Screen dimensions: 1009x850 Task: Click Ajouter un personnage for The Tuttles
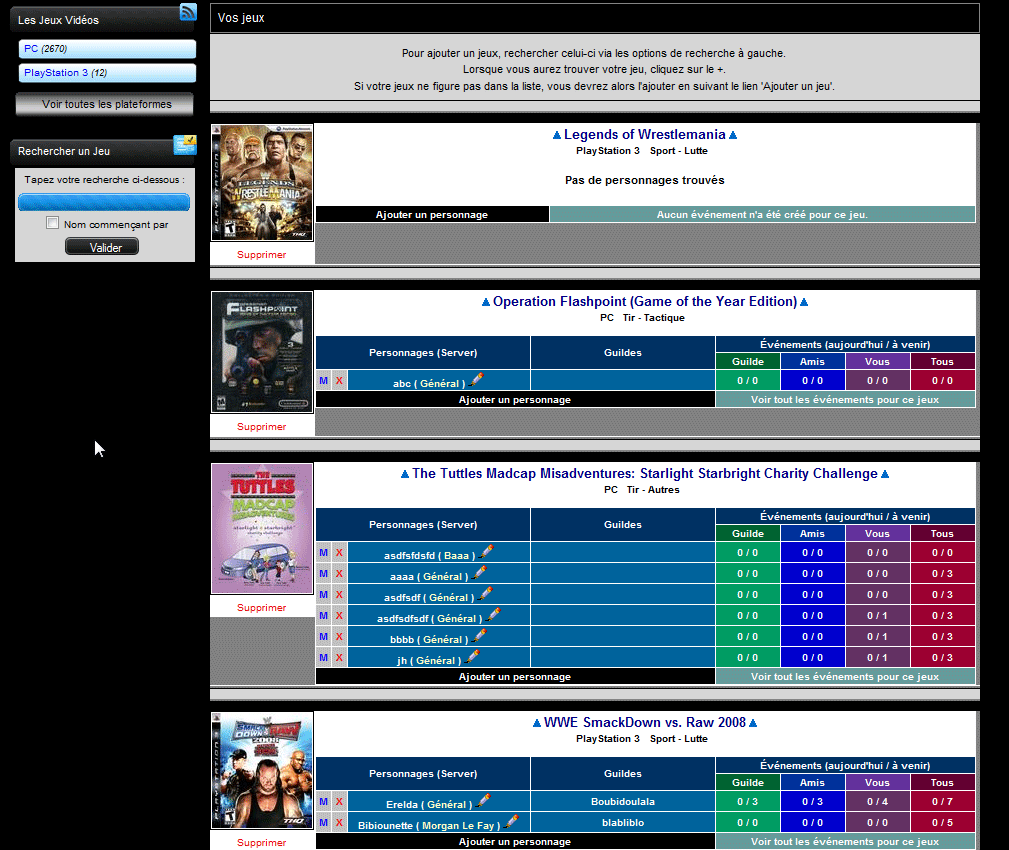coord(515,676)
